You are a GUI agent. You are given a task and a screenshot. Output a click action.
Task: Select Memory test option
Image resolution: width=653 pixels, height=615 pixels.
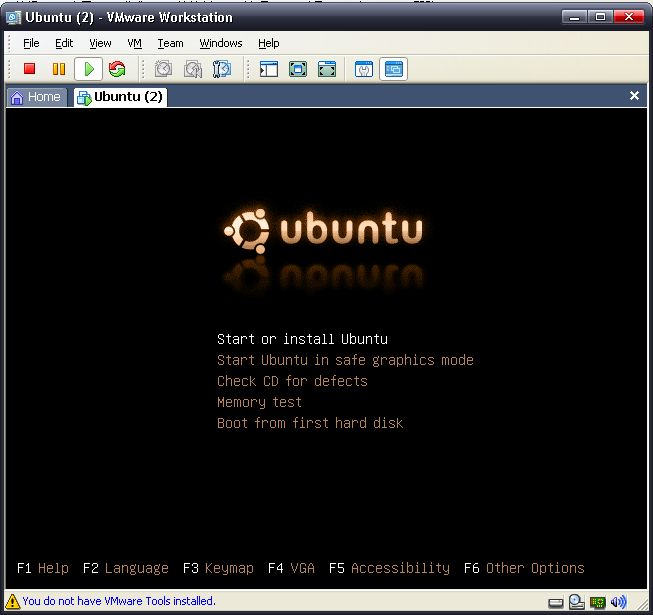pos(259,402)
